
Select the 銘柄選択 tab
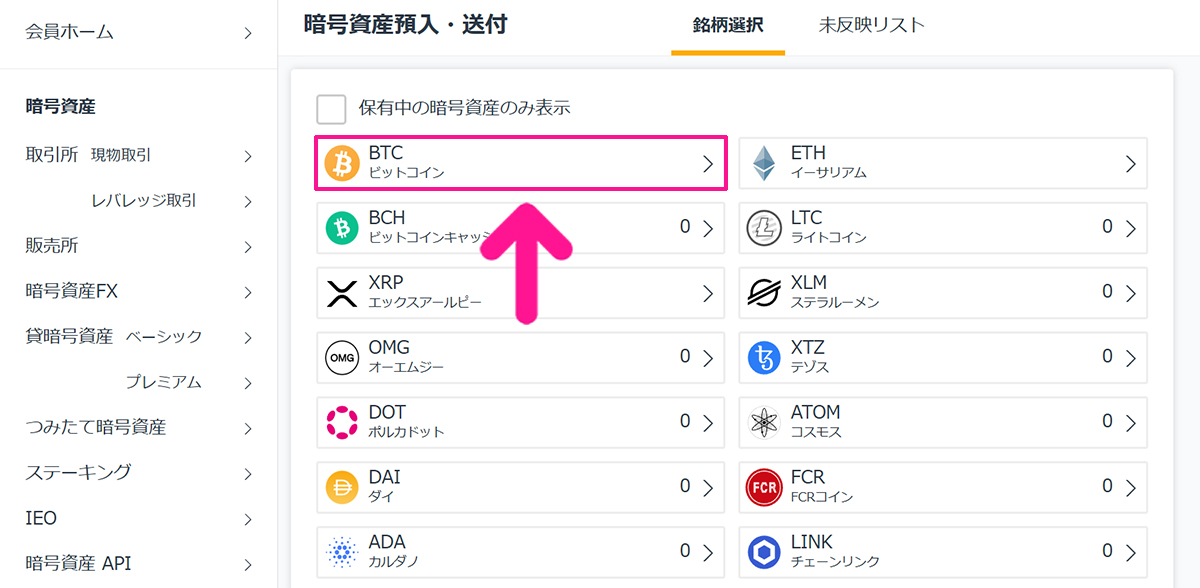pyautogui.click(x=728, y=25)
